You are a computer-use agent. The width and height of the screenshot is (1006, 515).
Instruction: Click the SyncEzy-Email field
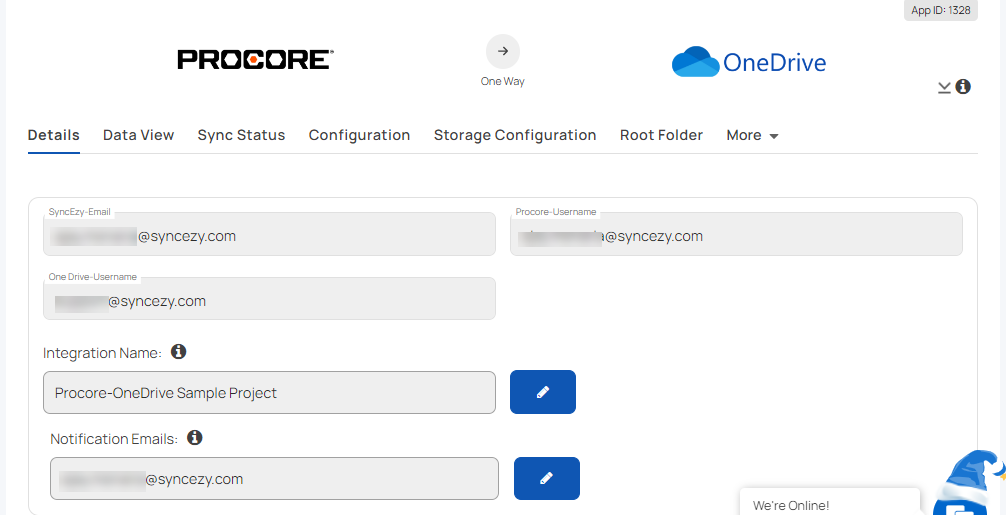(x=269, y=234)
